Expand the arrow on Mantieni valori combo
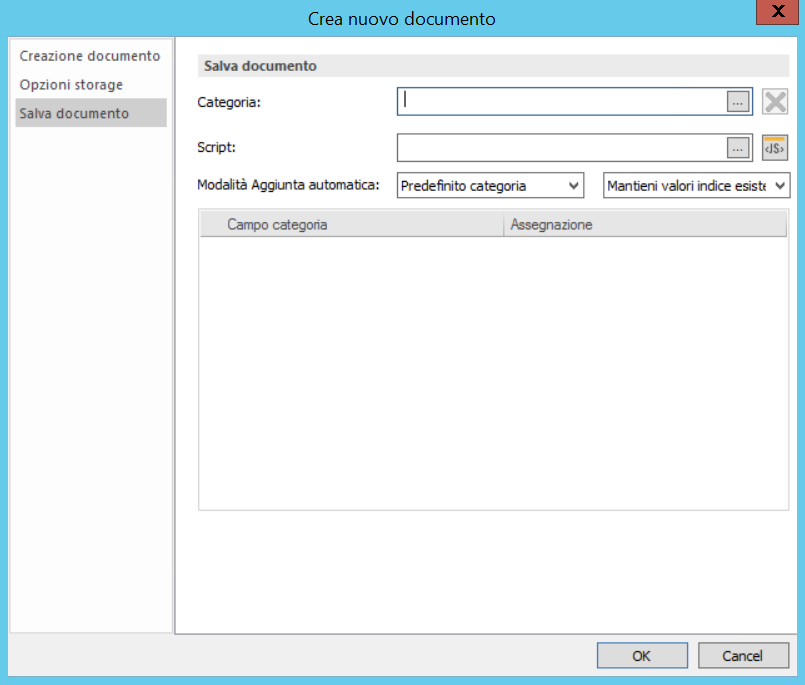Screen dimensions: 805x685 [779, 185]
